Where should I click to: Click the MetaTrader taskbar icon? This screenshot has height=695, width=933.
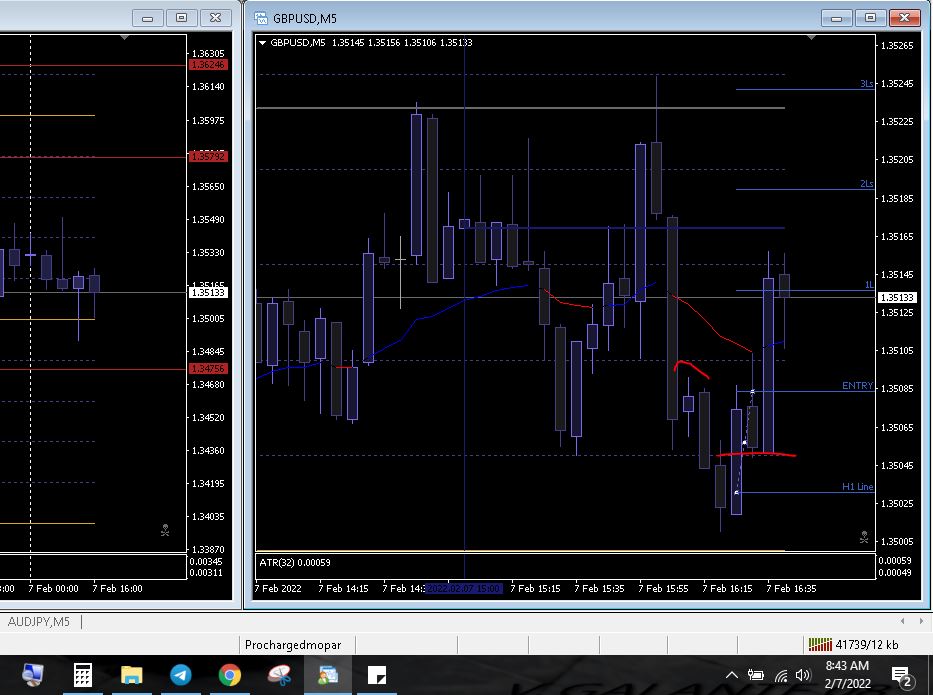tap(328, 676)
